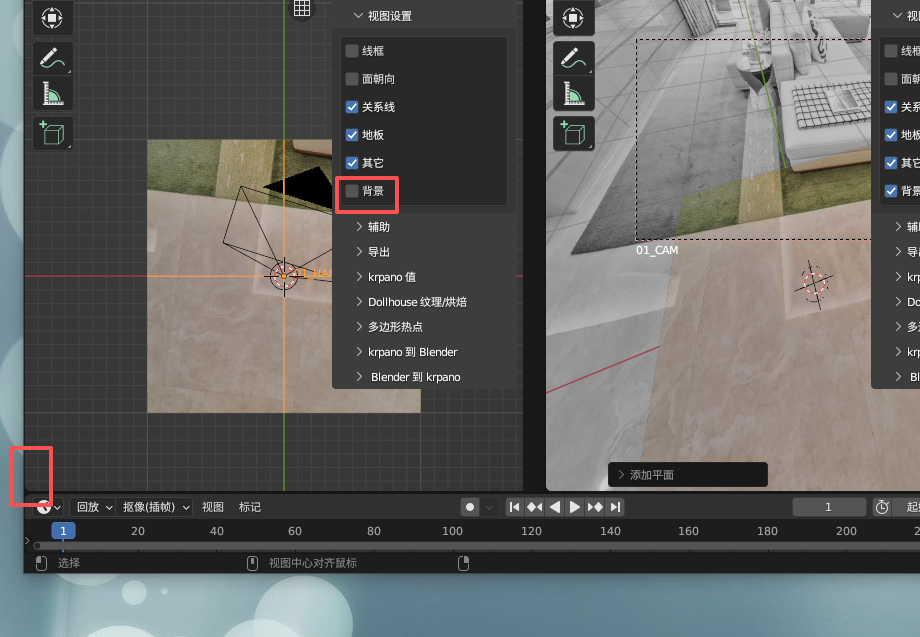Image resolution: width=920 pixels, height=637 pixels.
Task: Click frame 100 on the timeline ruler
Action: pyautogui.click(x=452, y=531)
